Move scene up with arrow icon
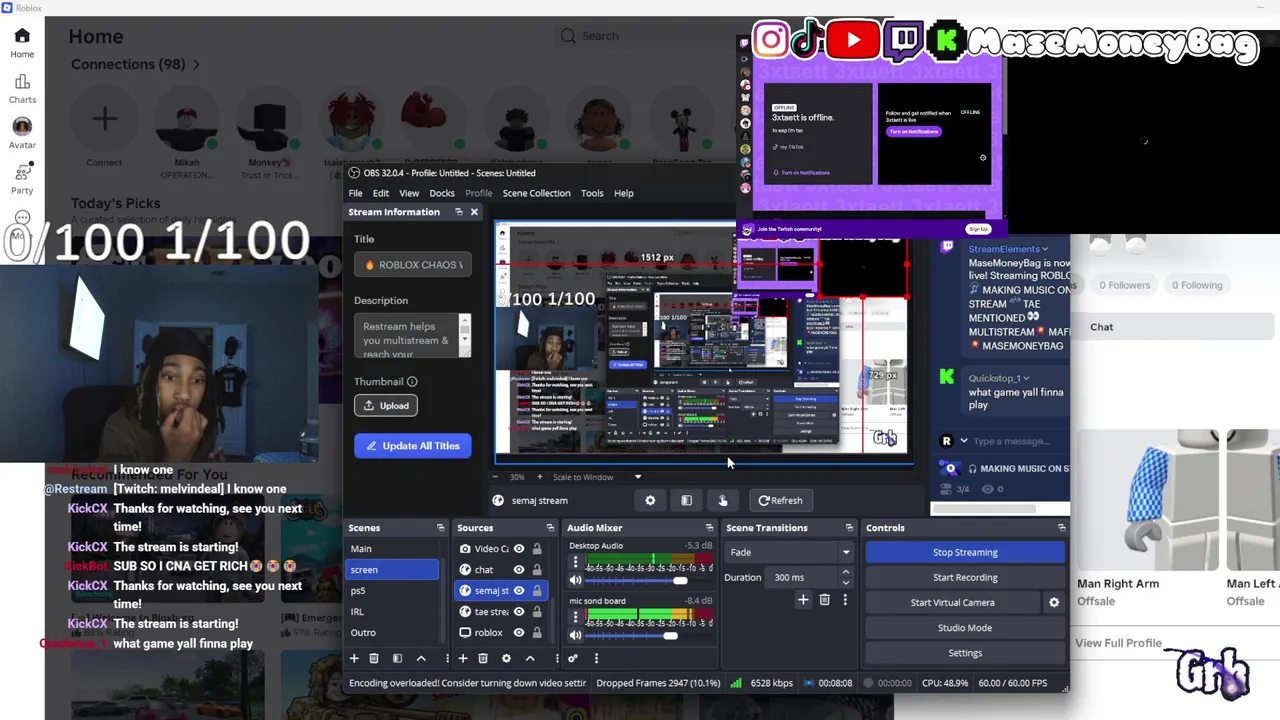The width and height of the screenshot is (1280, 720). [421, 658]
